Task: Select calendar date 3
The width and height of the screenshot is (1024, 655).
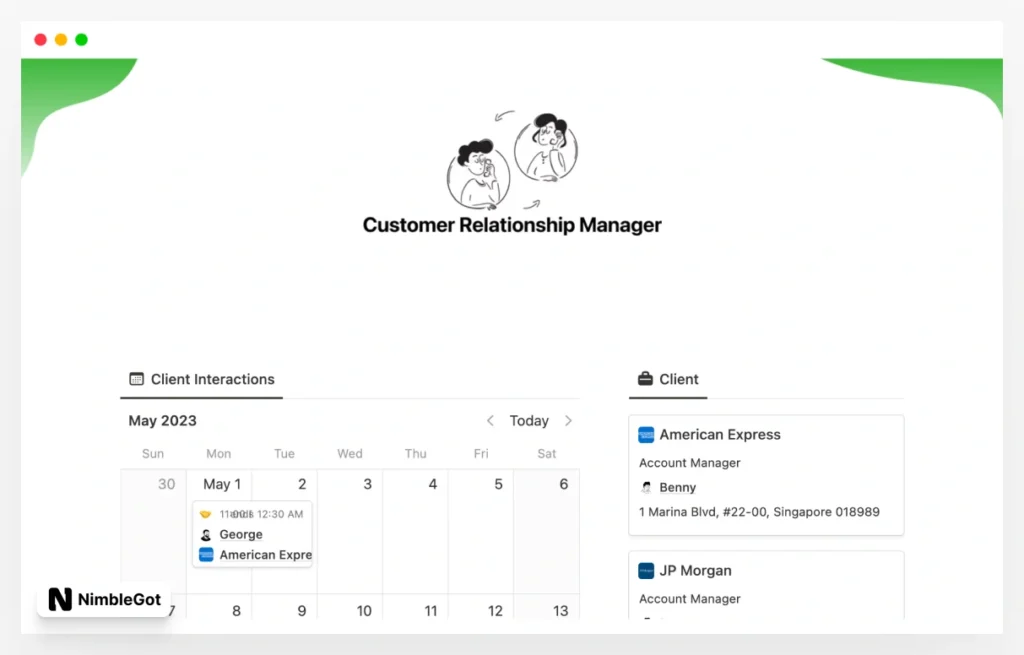Action: [x=368, y=484]
